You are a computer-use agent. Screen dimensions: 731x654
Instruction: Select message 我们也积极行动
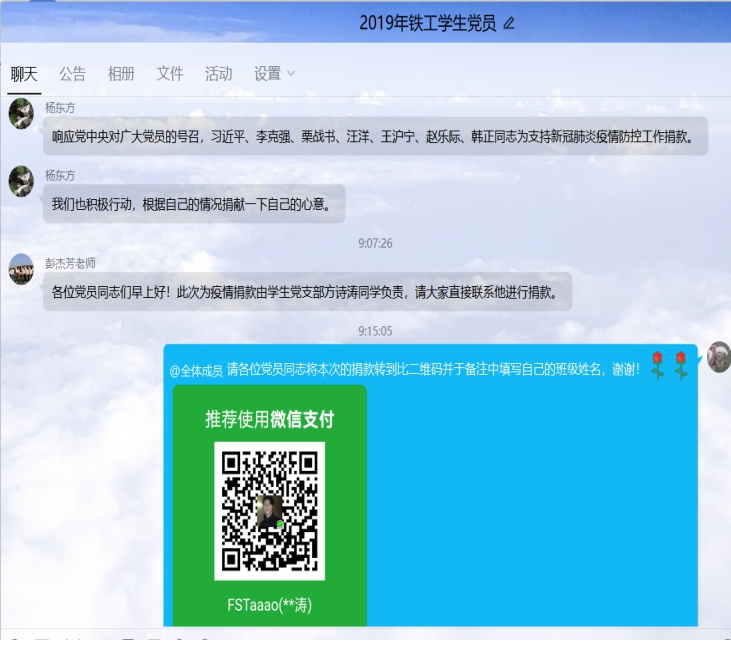click(x=194, y=204)
